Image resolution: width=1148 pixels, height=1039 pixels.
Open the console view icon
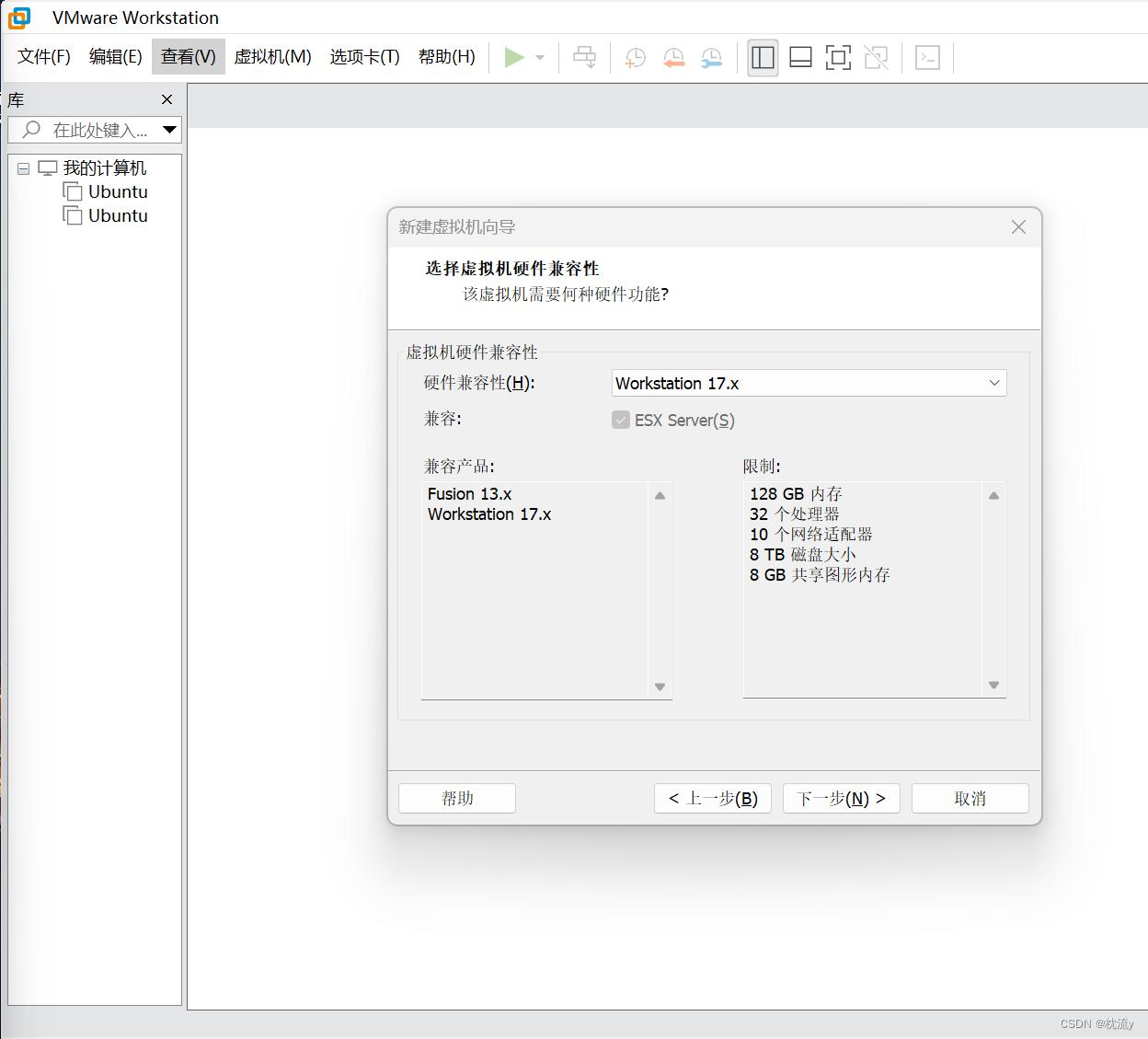point(927,57)
